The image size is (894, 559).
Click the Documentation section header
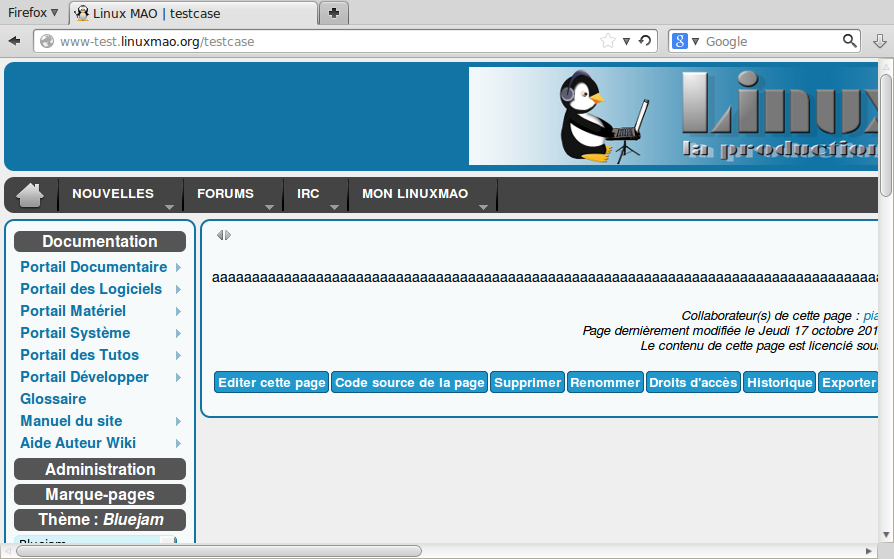pos(100,241)
